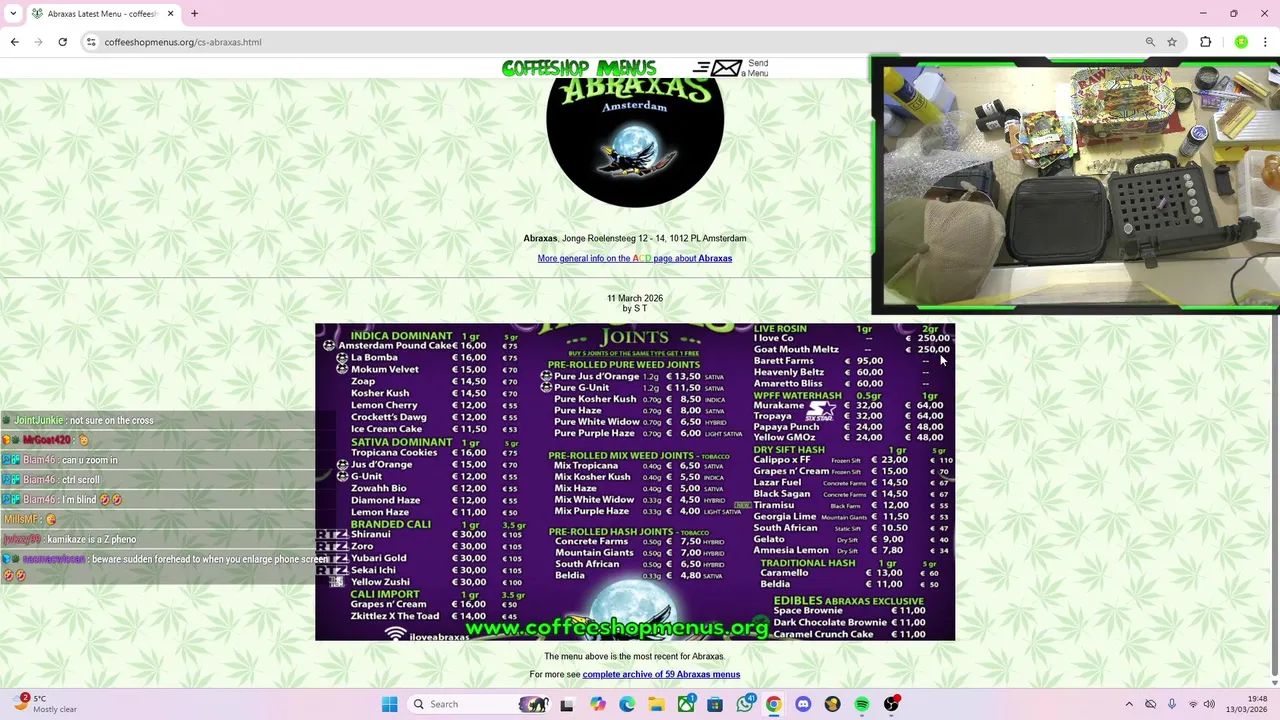
Task: Click the Abraxas menu image
Action: (x=635, y=482)
